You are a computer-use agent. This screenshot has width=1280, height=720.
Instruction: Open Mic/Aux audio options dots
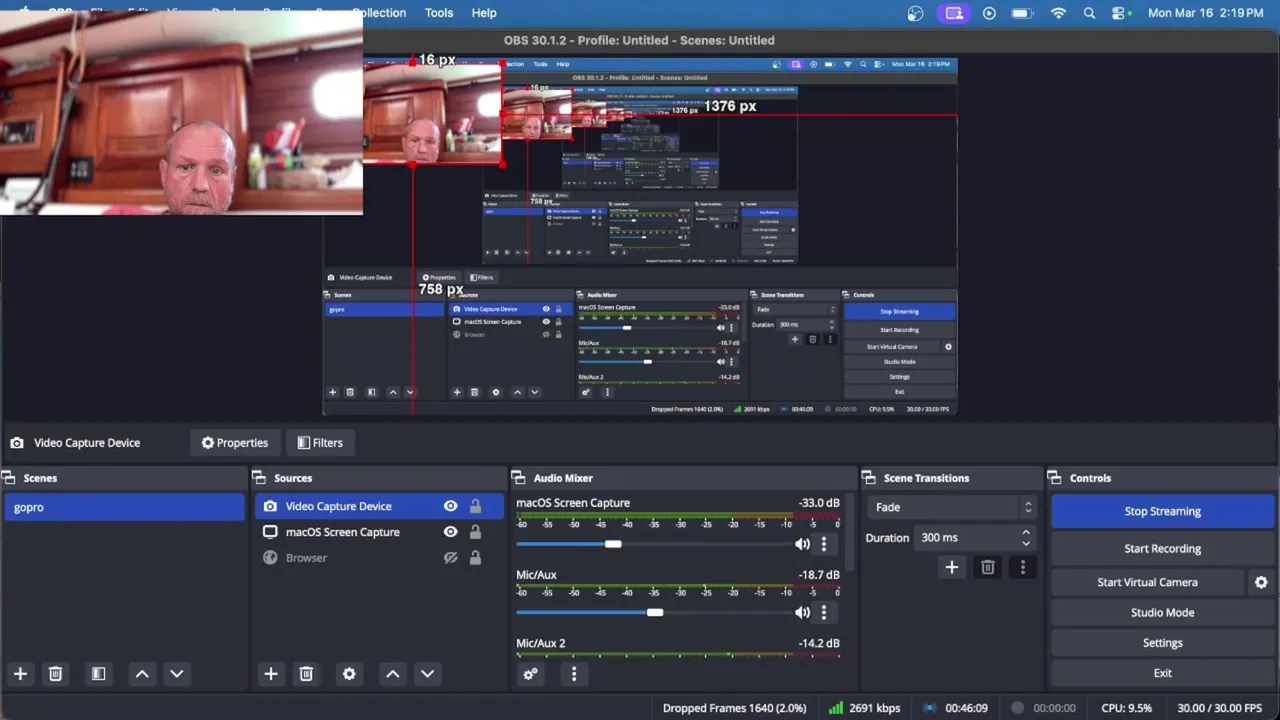coord(824,612)
